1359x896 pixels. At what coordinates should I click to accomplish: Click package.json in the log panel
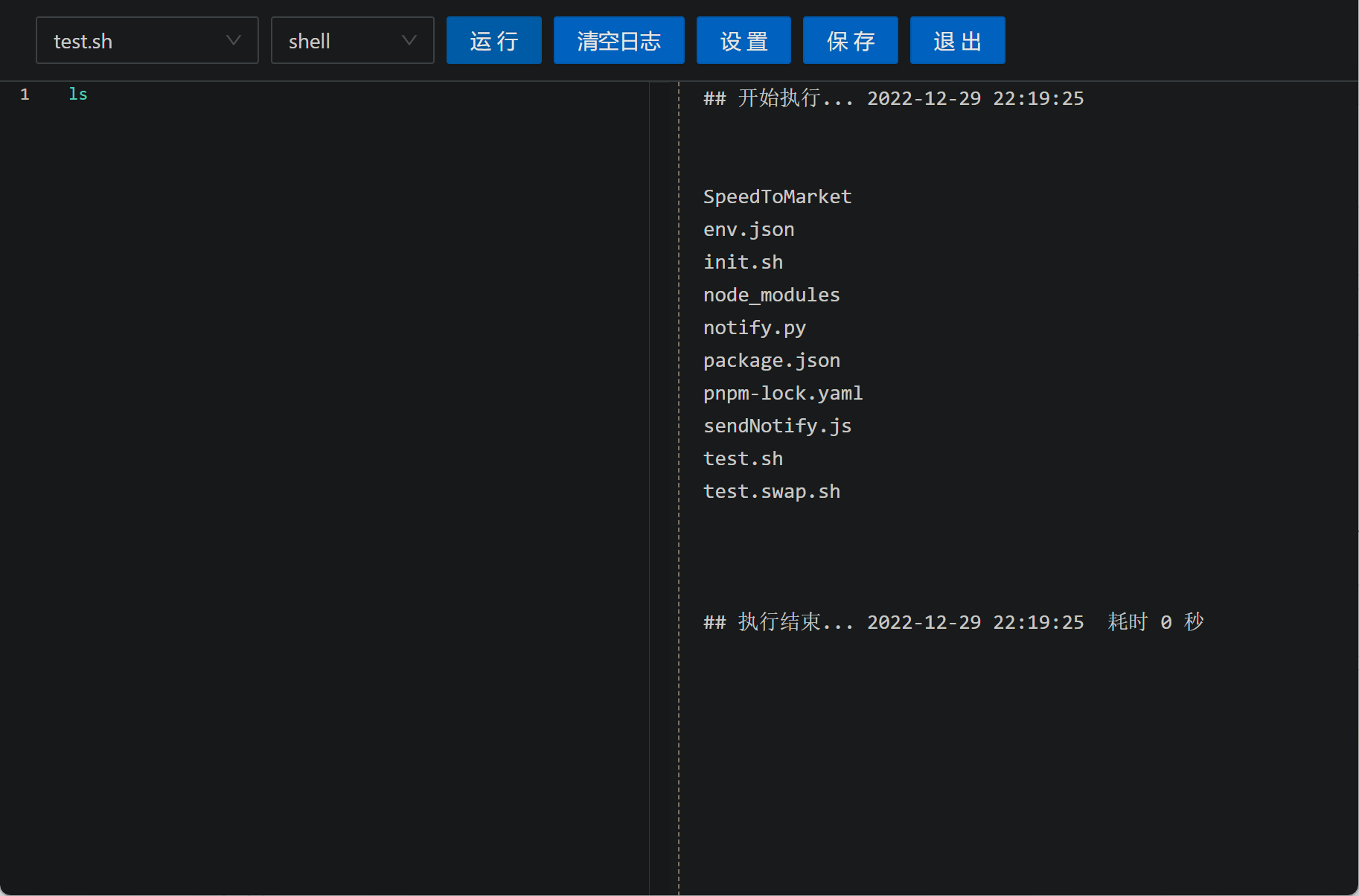771,360
